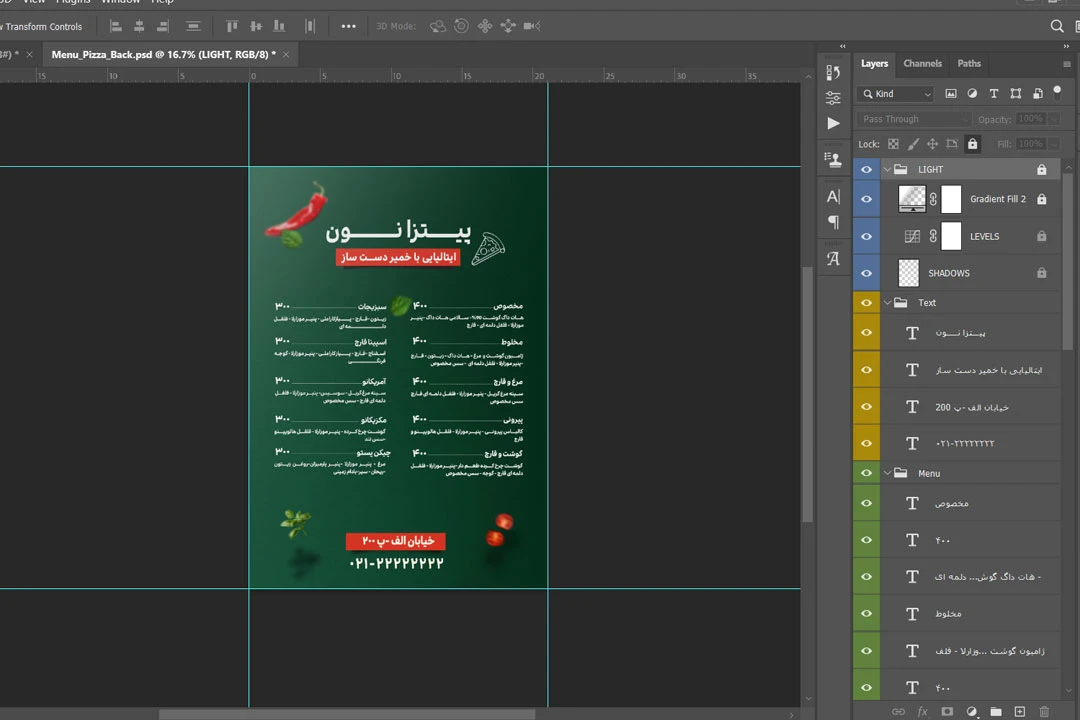The height and width of the screenshot is (720, 1080).
Task: Click lock image pixels brush icon
Action: [913, 144]
